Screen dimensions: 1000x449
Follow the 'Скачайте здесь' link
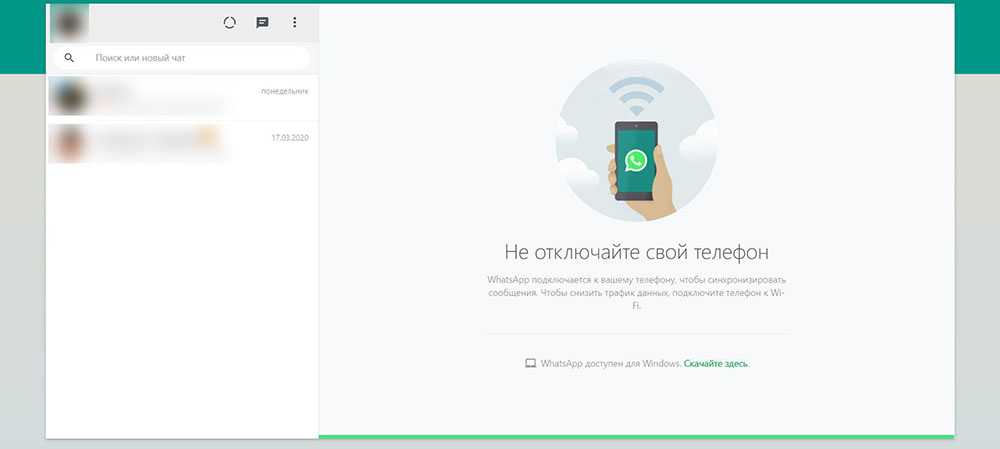pyautogui.click(x=716, y=363)
